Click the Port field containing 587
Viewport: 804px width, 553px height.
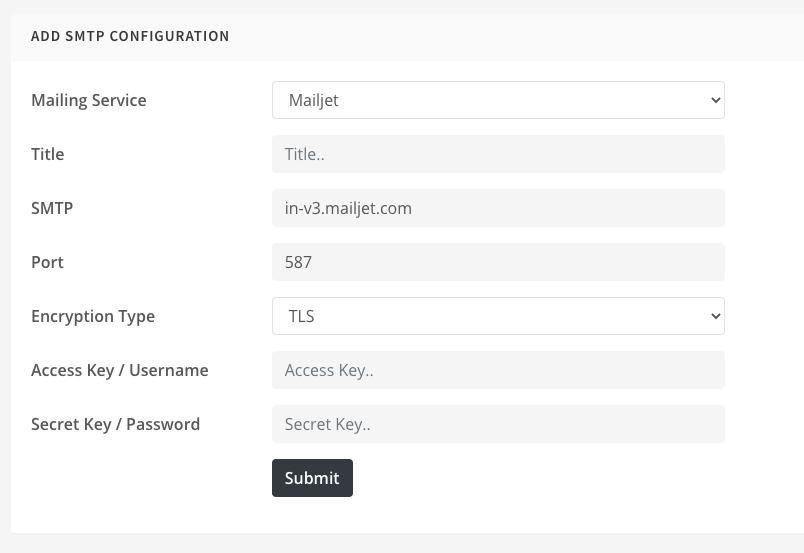tap(498, 262)
